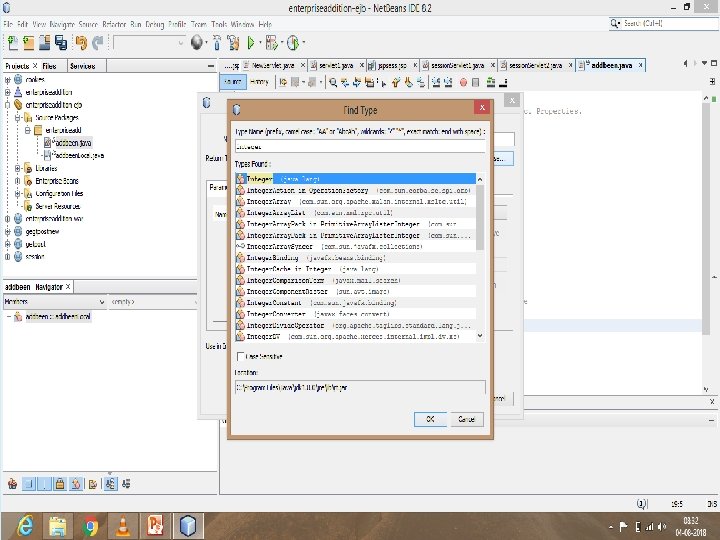Select Integer (java.lang) in the list
The width and height of the screenshot is (720, 540).
(x=355, y=179)
